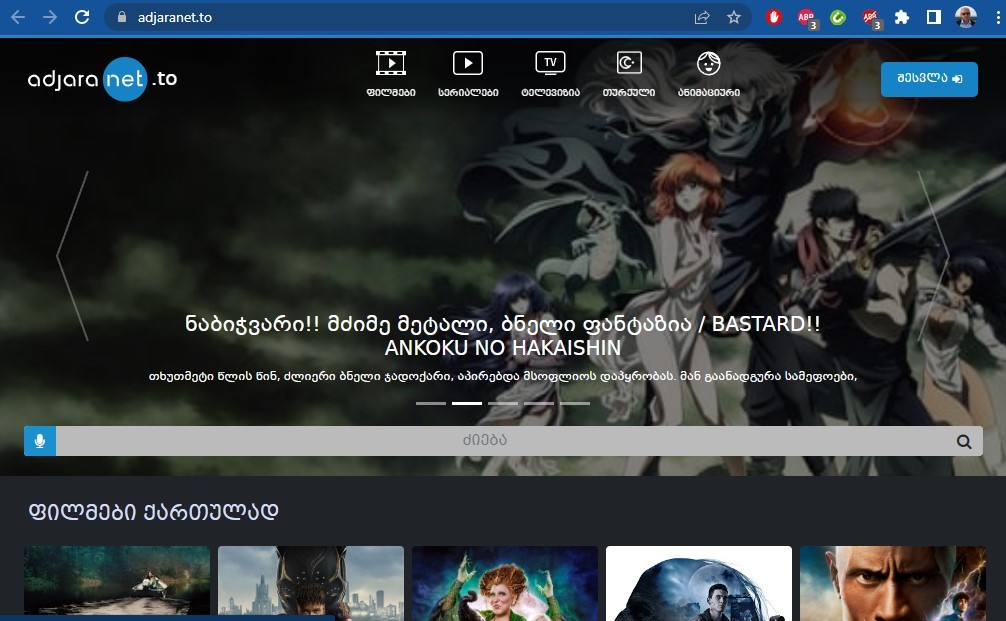Open the Chrome three-dot menu
Viewport: 1006px width, 621px height.
point(998,17)
